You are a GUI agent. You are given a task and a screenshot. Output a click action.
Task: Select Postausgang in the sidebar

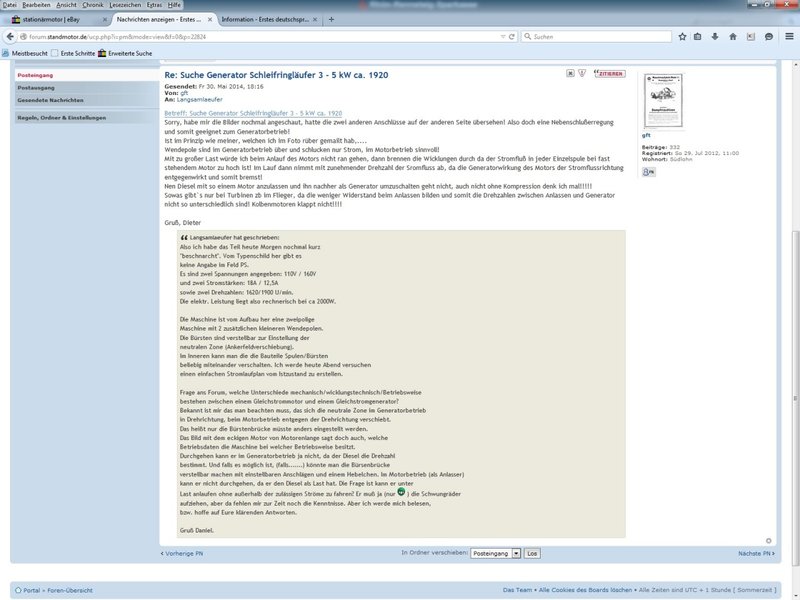[x=38, y=88]
